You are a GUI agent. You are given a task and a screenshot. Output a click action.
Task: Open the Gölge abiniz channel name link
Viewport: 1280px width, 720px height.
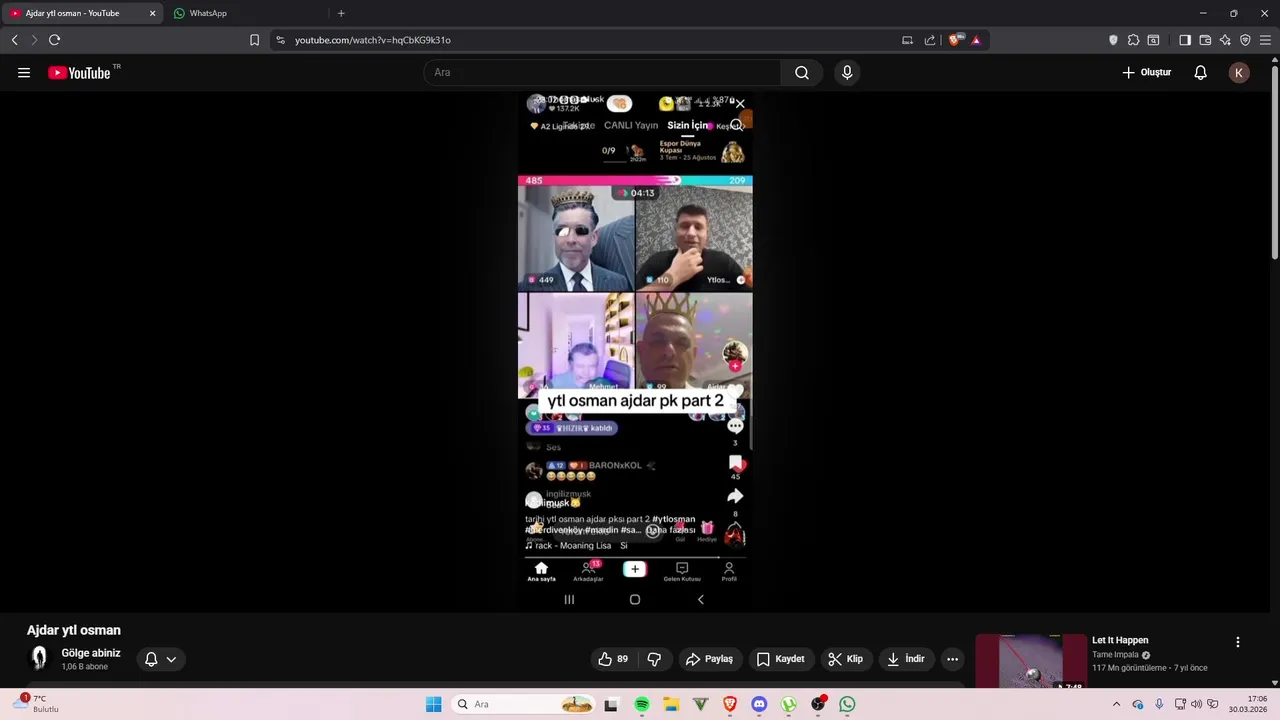point(91,653)
